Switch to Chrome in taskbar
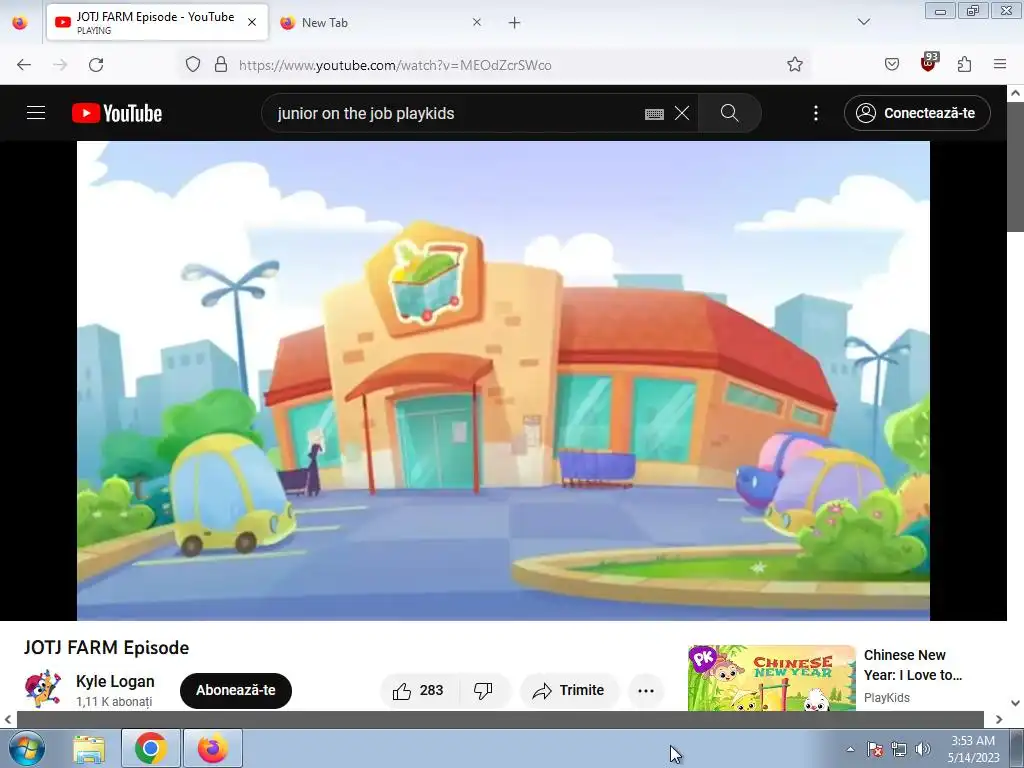Viewport: 1024px width, 768px height. (150, 748)
